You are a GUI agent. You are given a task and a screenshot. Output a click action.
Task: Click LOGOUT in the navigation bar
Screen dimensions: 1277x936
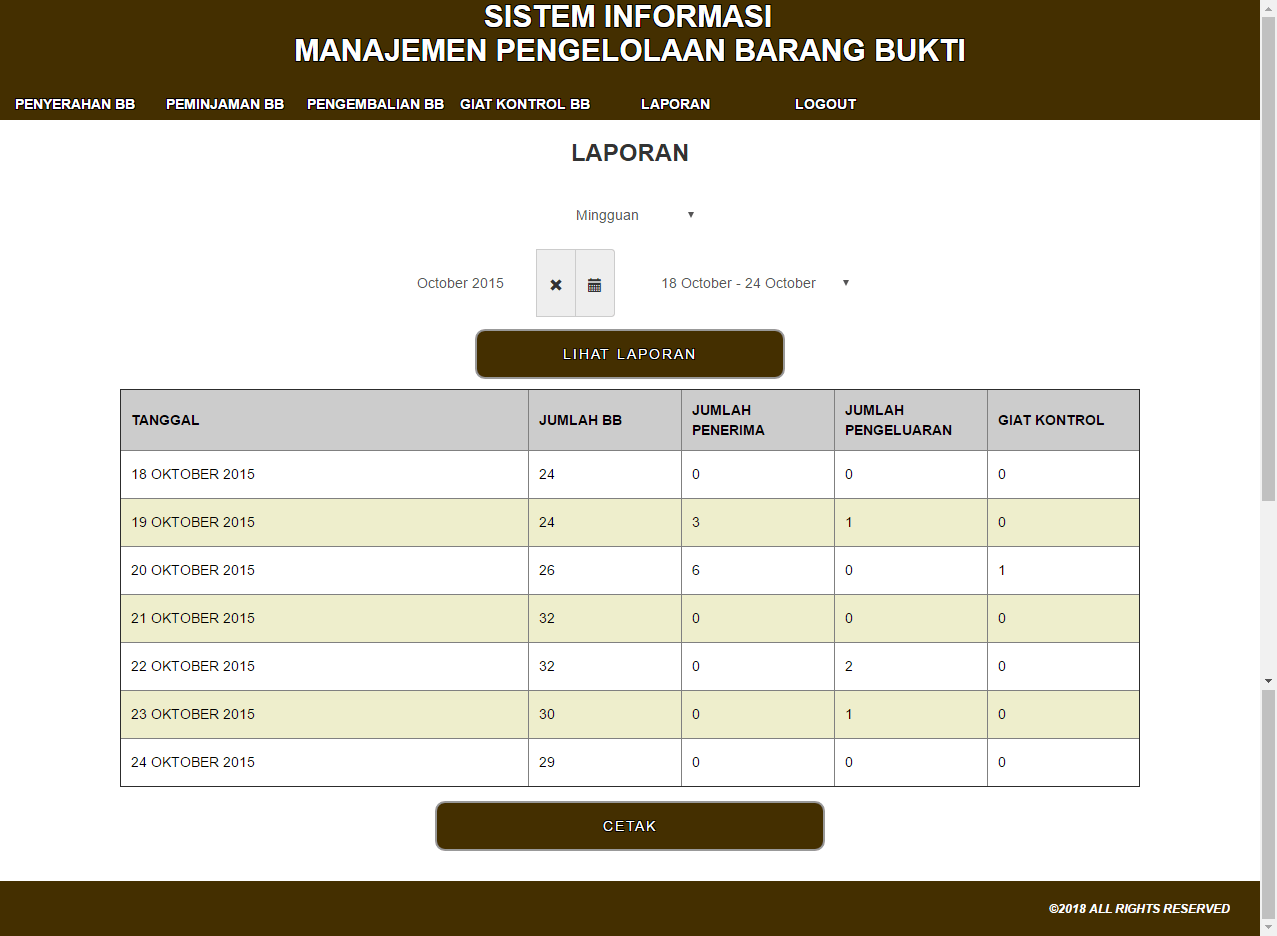(x=825, y=104)
